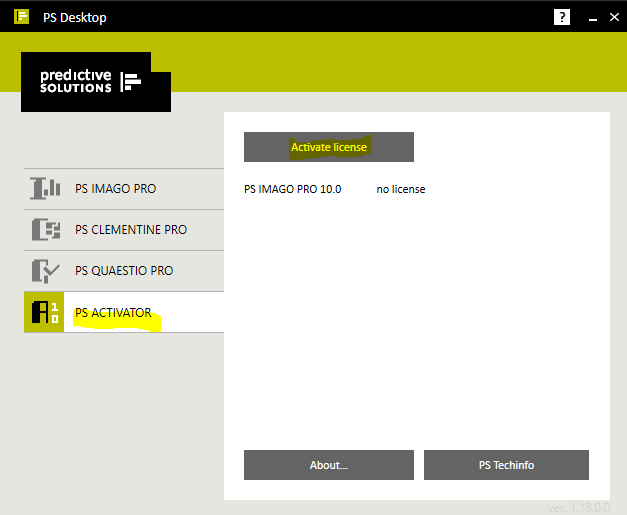The width and height of the screenshot is (627, 515).
Task: Open the PS QUAESTIO PRO tab
Action: point(124,271)
